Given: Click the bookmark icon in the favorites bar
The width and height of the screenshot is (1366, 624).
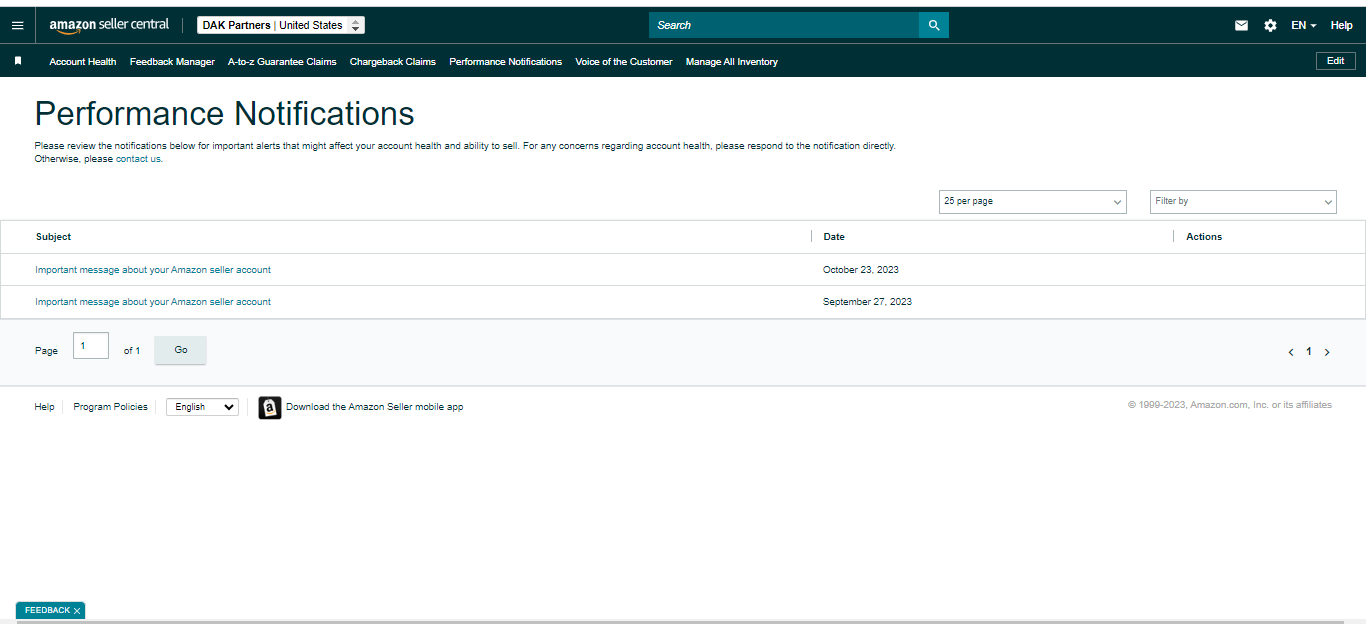Looking at the screenshot, I should (18, 61).
